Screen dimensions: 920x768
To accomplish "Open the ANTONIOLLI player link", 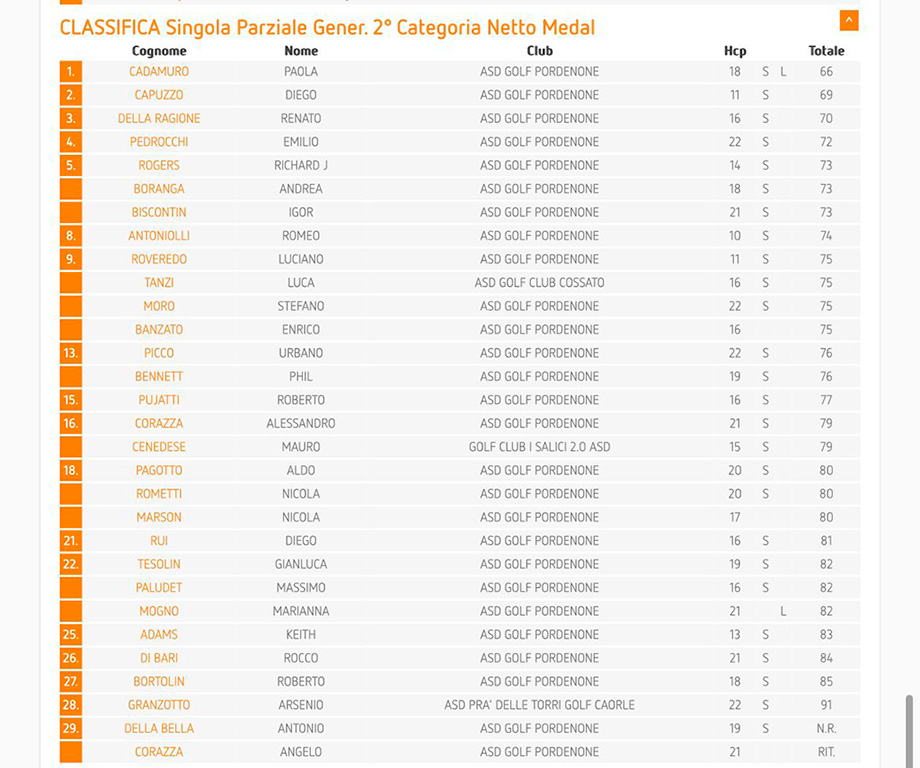I will pos(159,236).
